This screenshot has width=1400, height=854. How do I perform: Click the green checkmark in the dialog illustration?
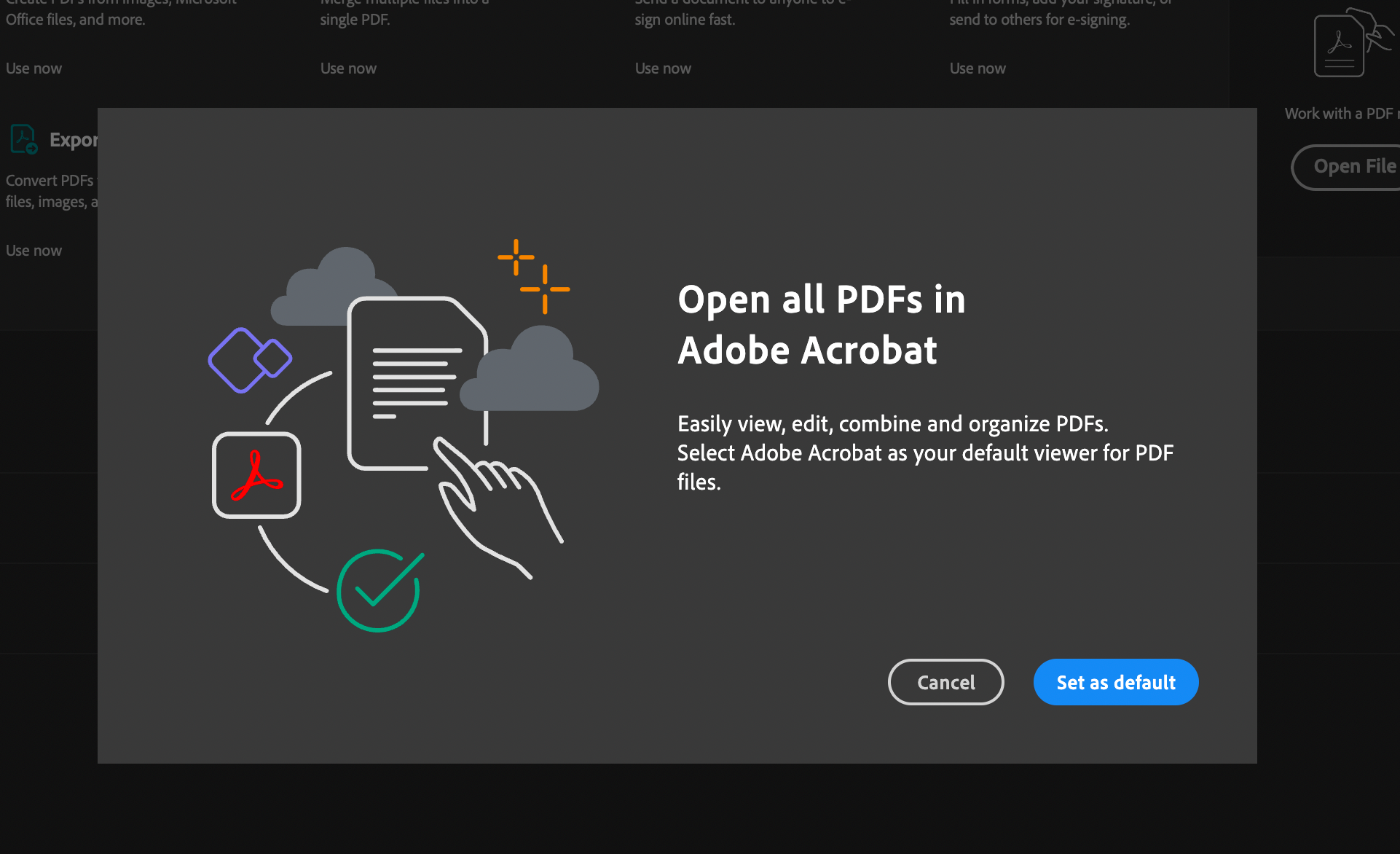tap(378, 590)
